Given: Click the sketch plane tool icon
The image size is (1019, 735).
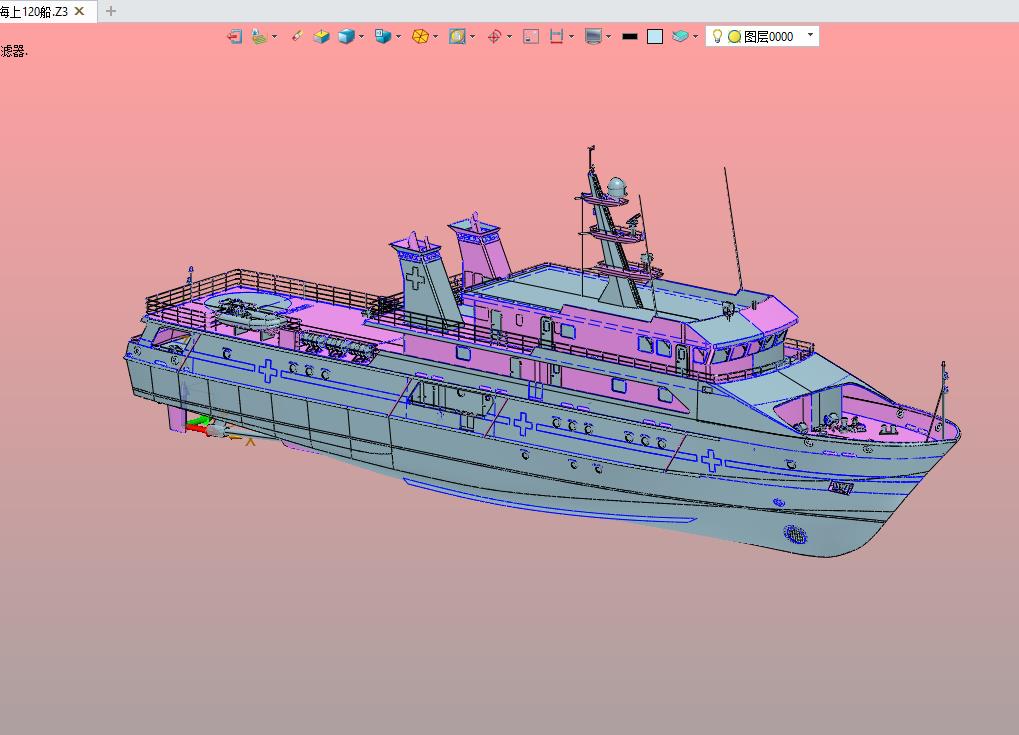Looking at the screenshot, I should click(x=259, y=36).
